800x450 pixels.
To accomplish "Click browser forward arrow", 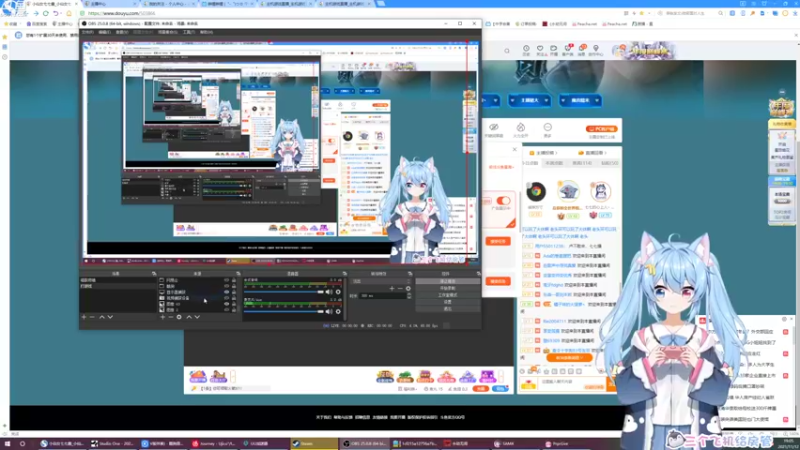I will pos(36,13).
